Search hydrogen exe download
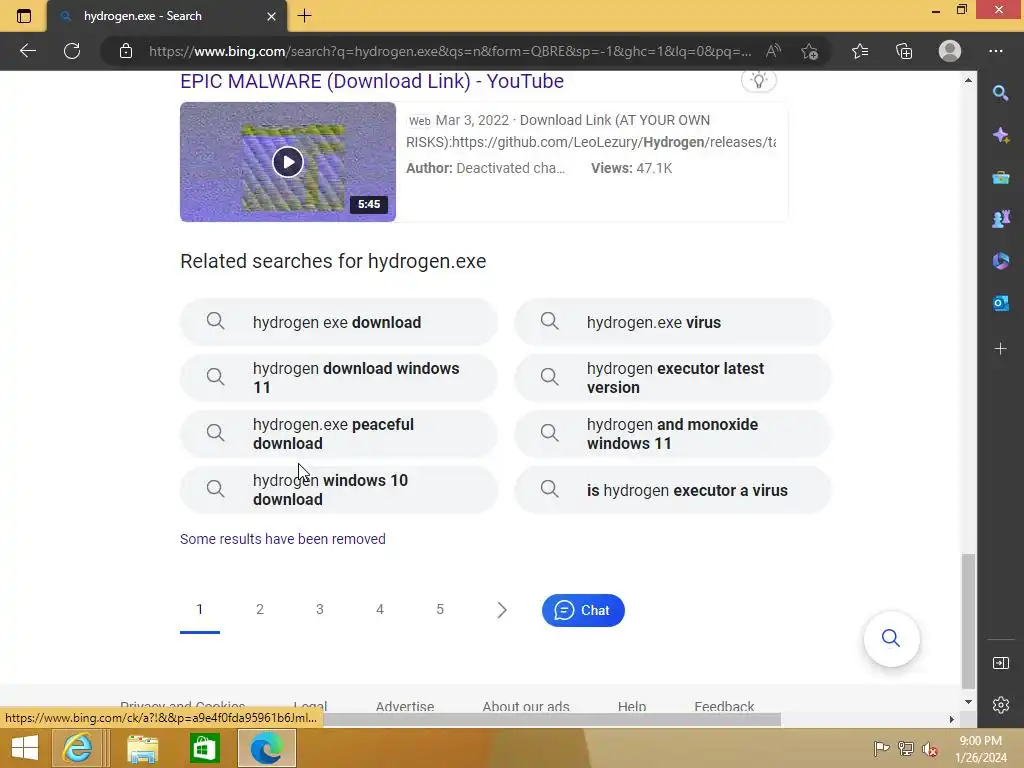Screen dimensions: 1024x768 tap(339, 322)
